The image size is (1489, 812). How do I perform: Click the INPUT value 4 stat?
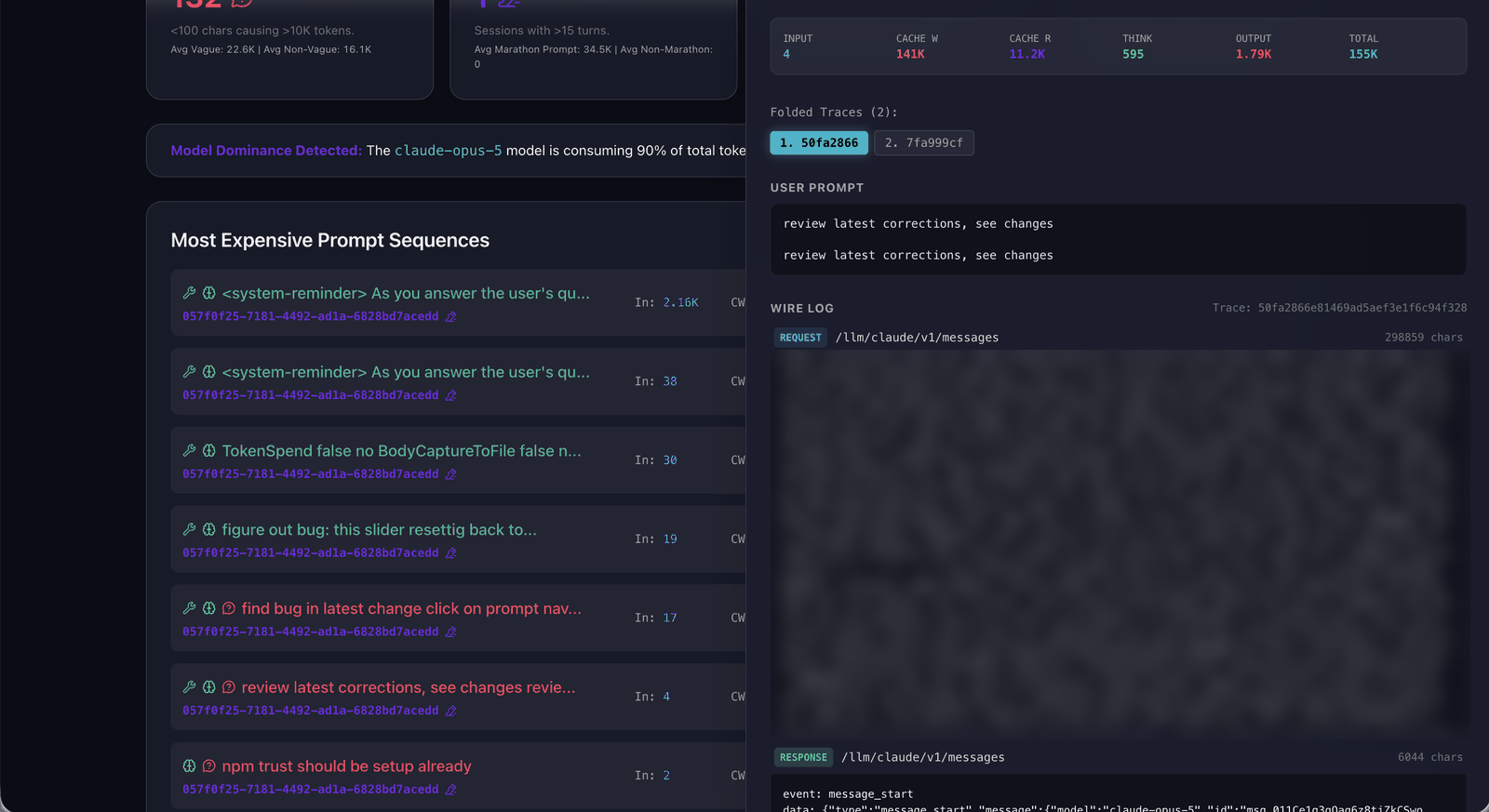point(786,54)
